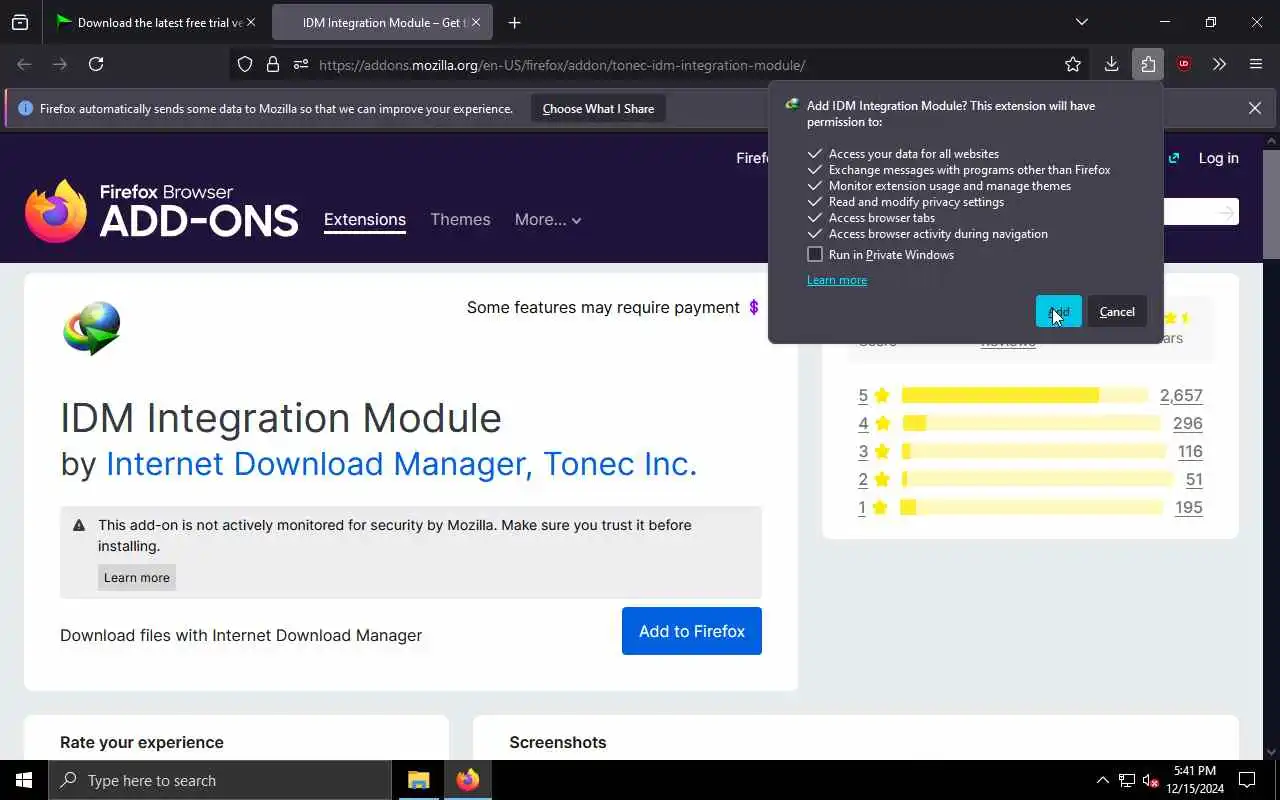This screenshot has height=800, width=1280.
Task: Dismiss the Mozilla data notification bar
Action: click(x=1255, y=108)
